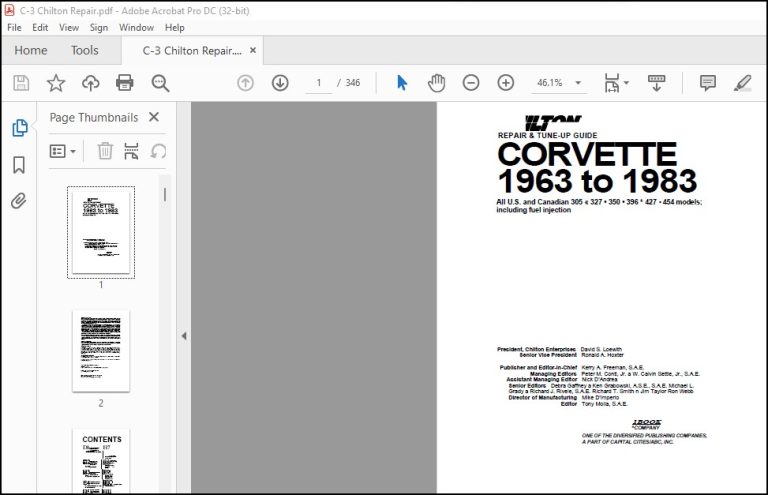Click the upload to cloud icon
The height and width of the screenshot is (495, 768).
(x=91, y=83)
